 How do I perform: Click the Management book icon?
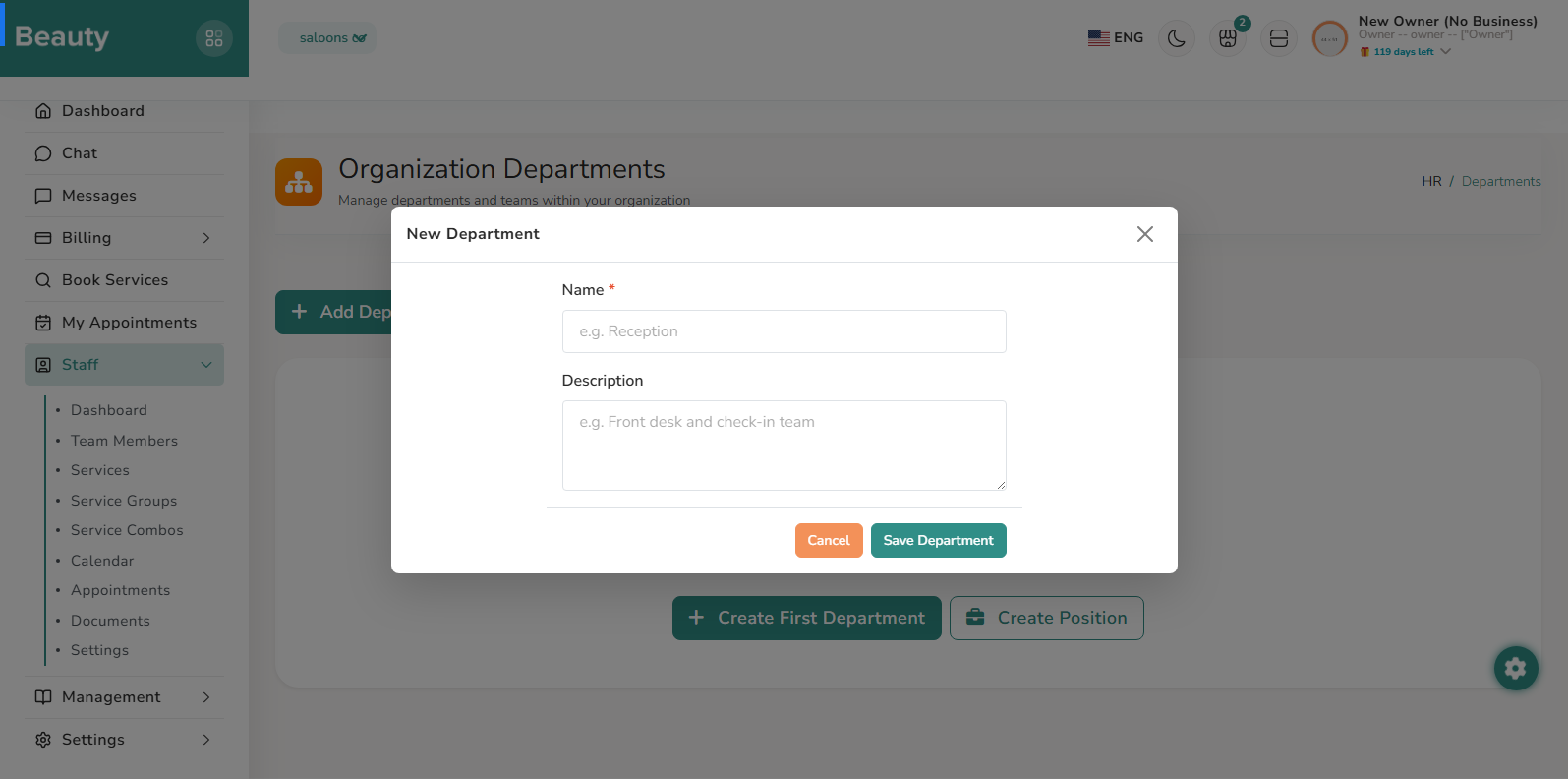click(43, 697)
